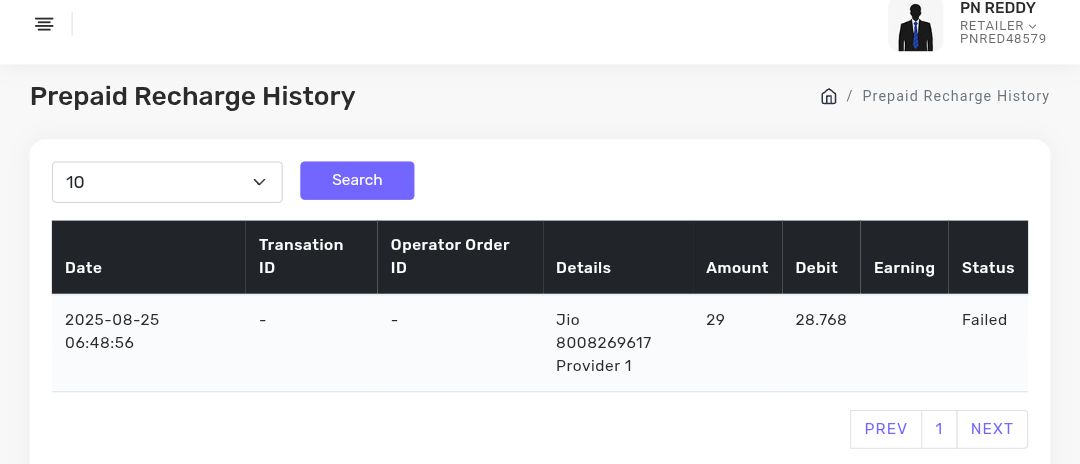Click the purple Search button
Screen dimensions: 1080x464
pos(357,180)
